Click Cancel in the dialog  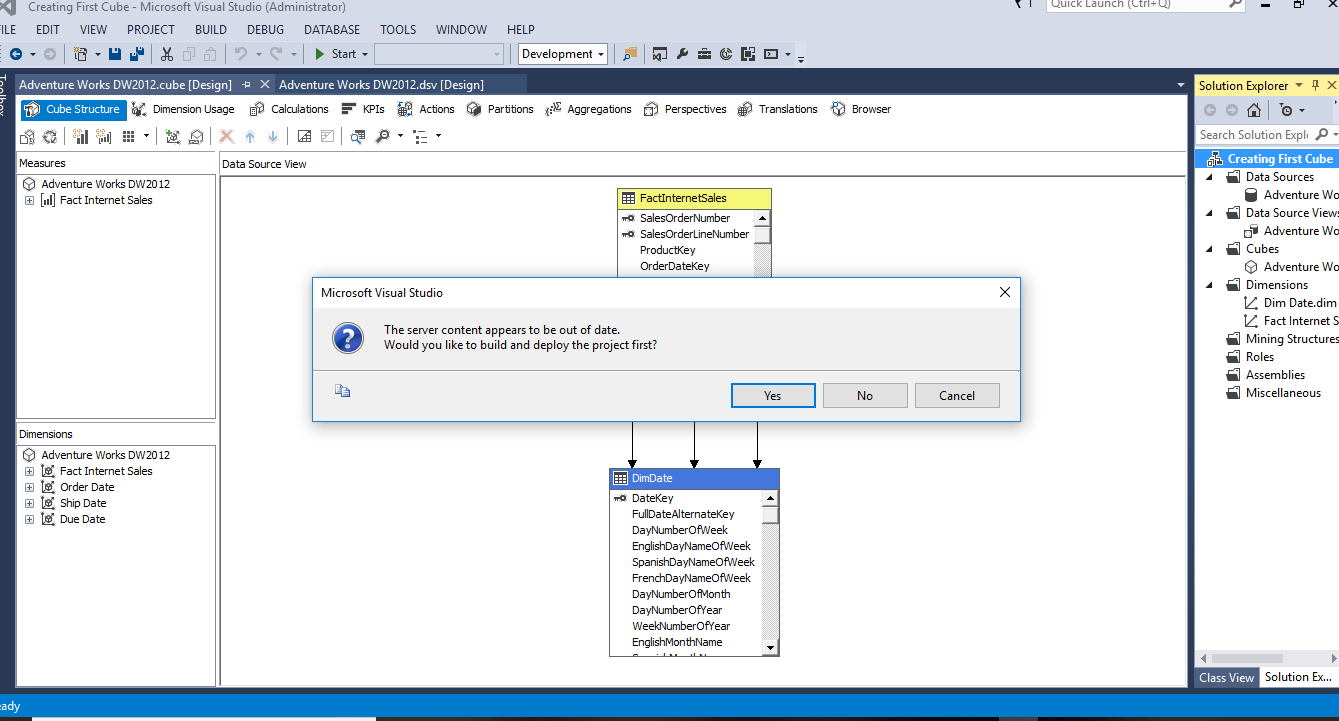click(957, 395)
